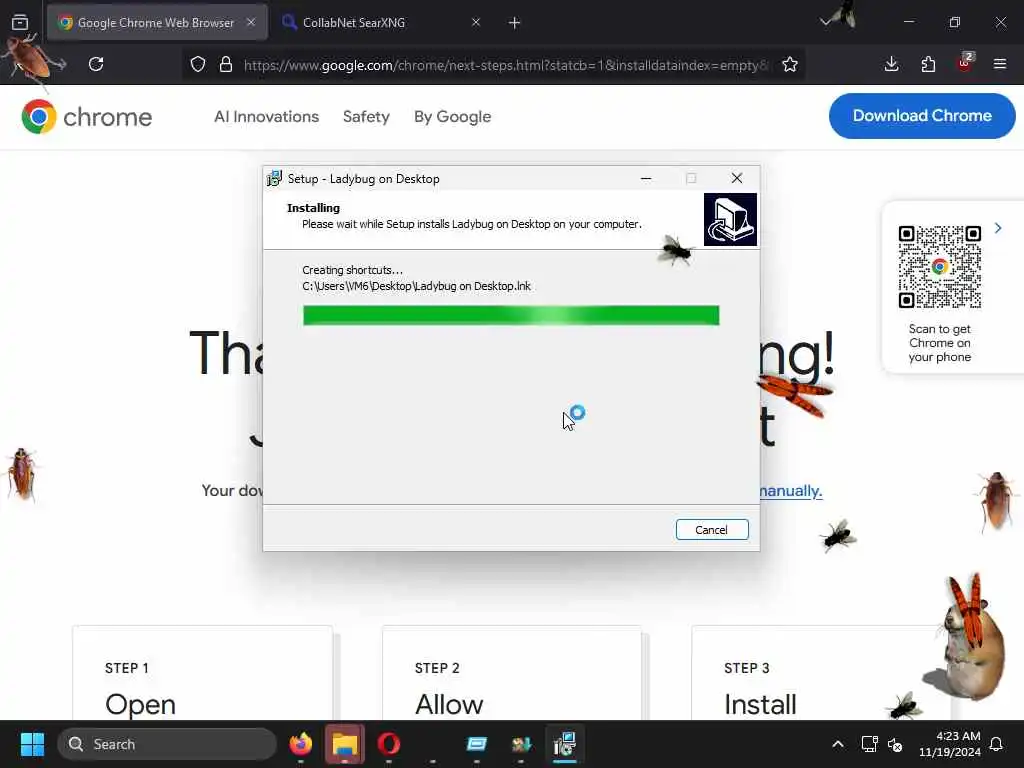Click the STEP 1 Open card
The width and height of the screenshot is (1024, 768).
202,673
